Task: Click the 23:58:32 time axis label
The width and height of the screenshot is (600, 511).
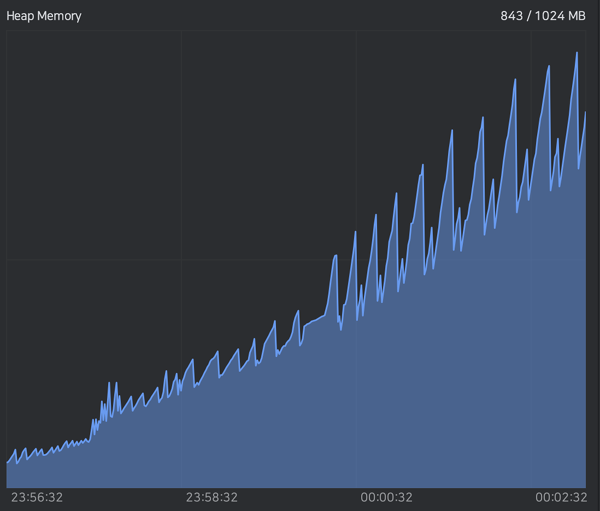Action: [212, 497]
